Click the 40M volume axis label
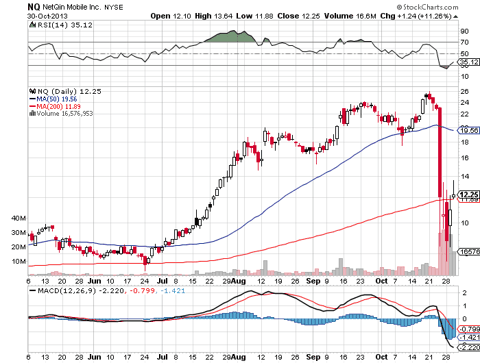480x363 pixels. [19, 218]
